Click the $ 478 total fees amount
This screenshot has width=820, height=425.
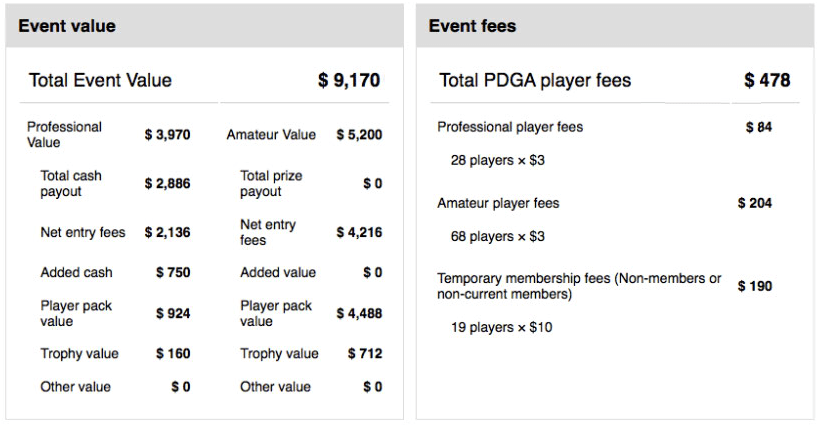767,81
